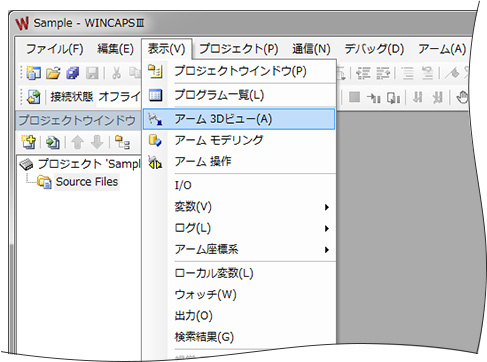
Task: Click the scissors cut icon
Action: point(116,73)
